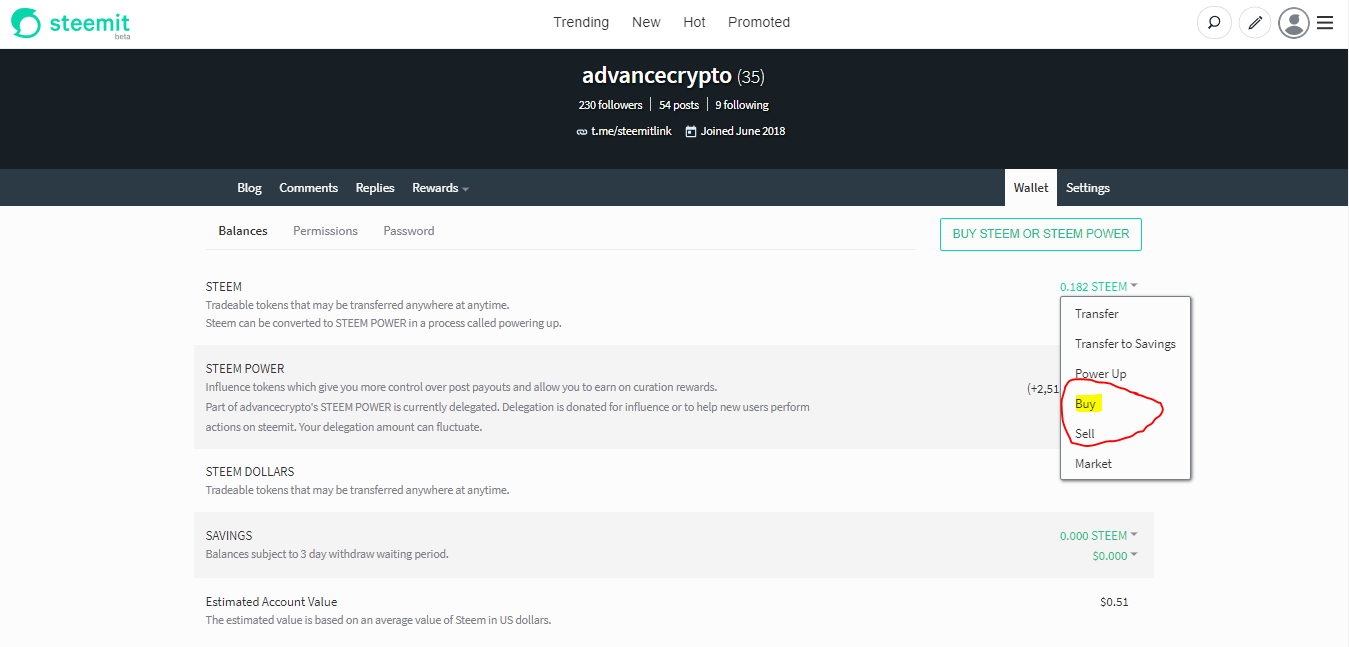
Task: Click the STEEM POWER heading
Action: pyautogui.click(x=245, y=369)
